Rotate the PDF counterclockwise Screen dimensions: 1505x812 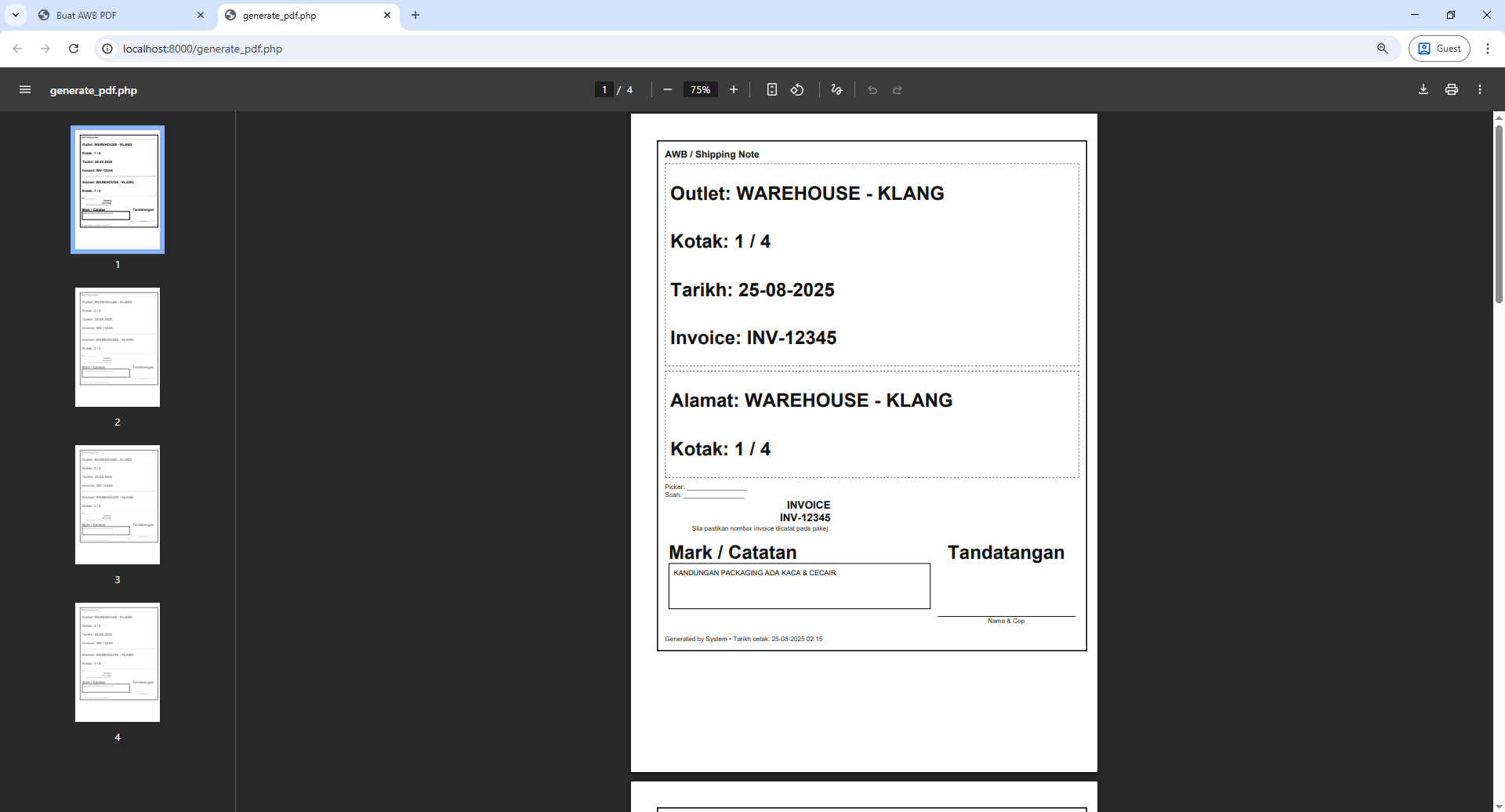point(797,89)
